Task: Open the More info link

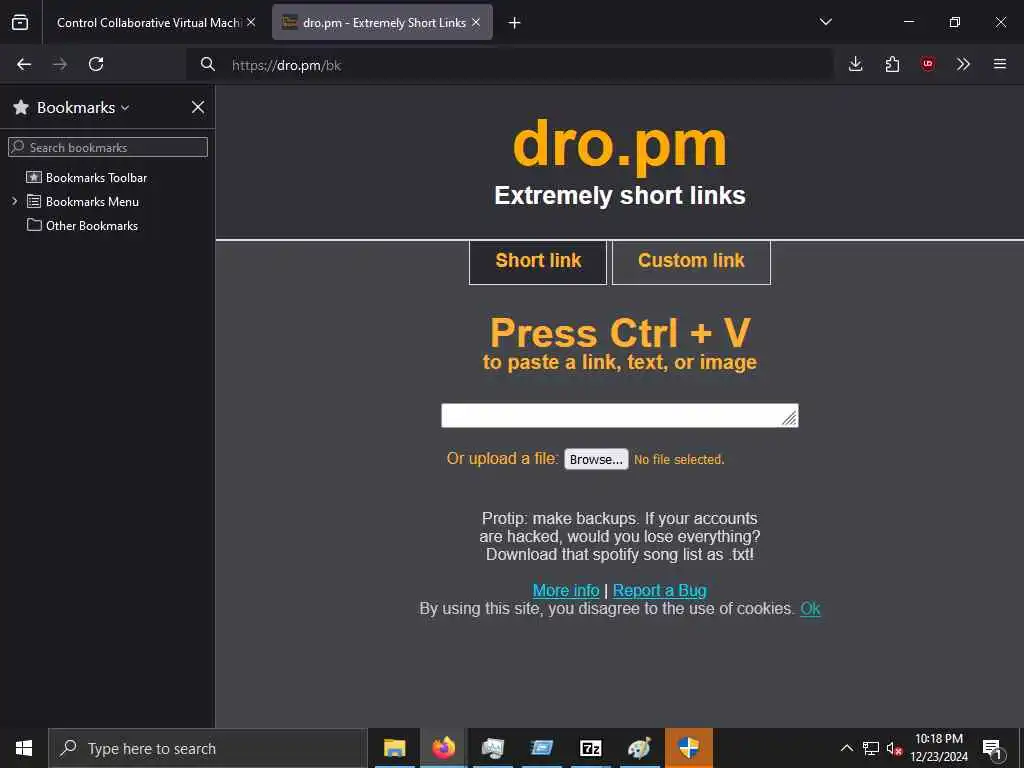Action: (566, 590)
